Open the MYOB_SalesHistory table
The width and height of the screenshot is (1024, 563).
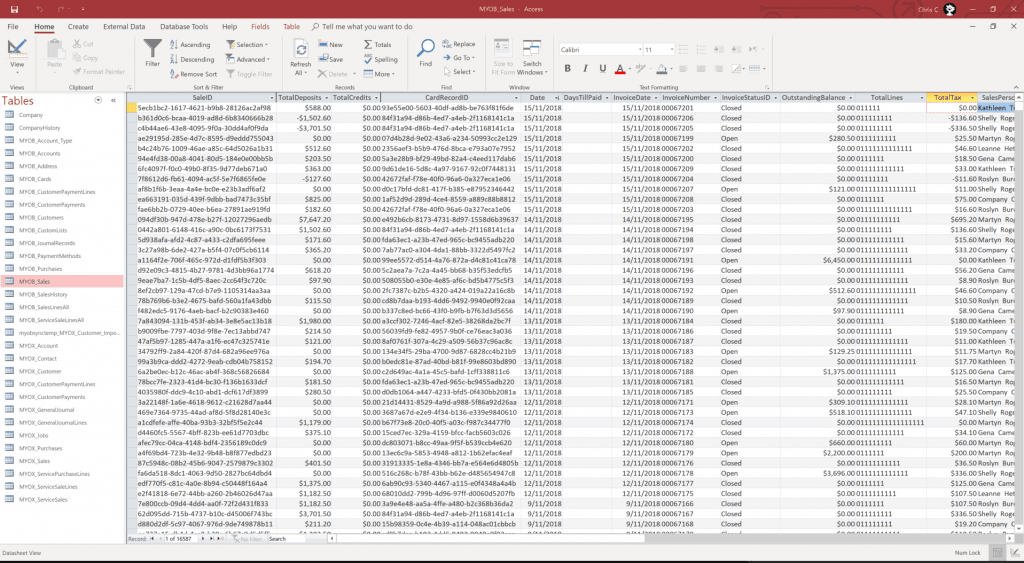[43, 295]
